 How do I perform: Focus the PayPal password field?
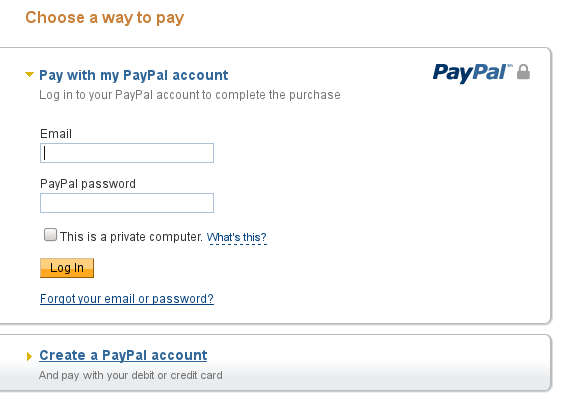click(127, 203)
